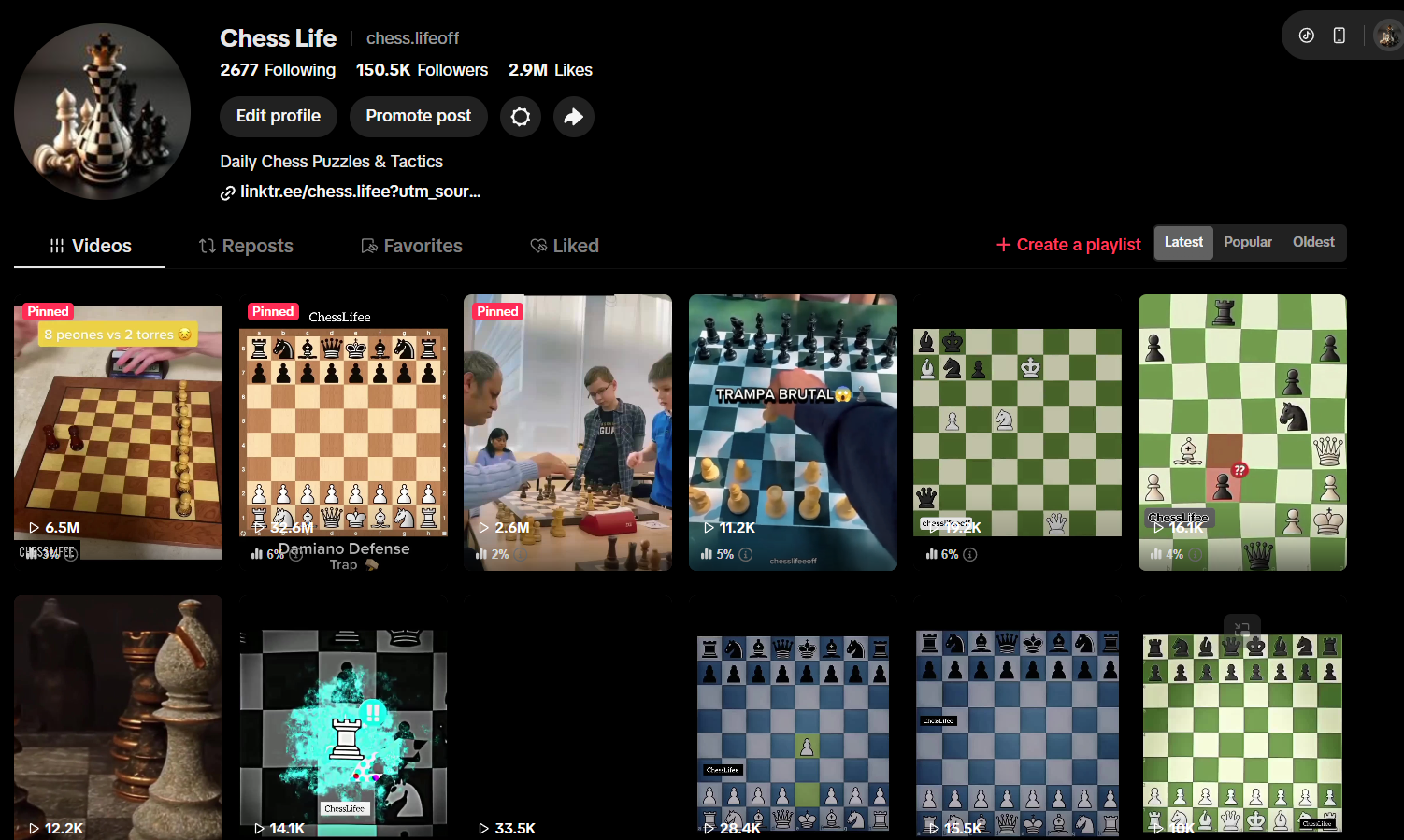Click the Promote post button

418,116
